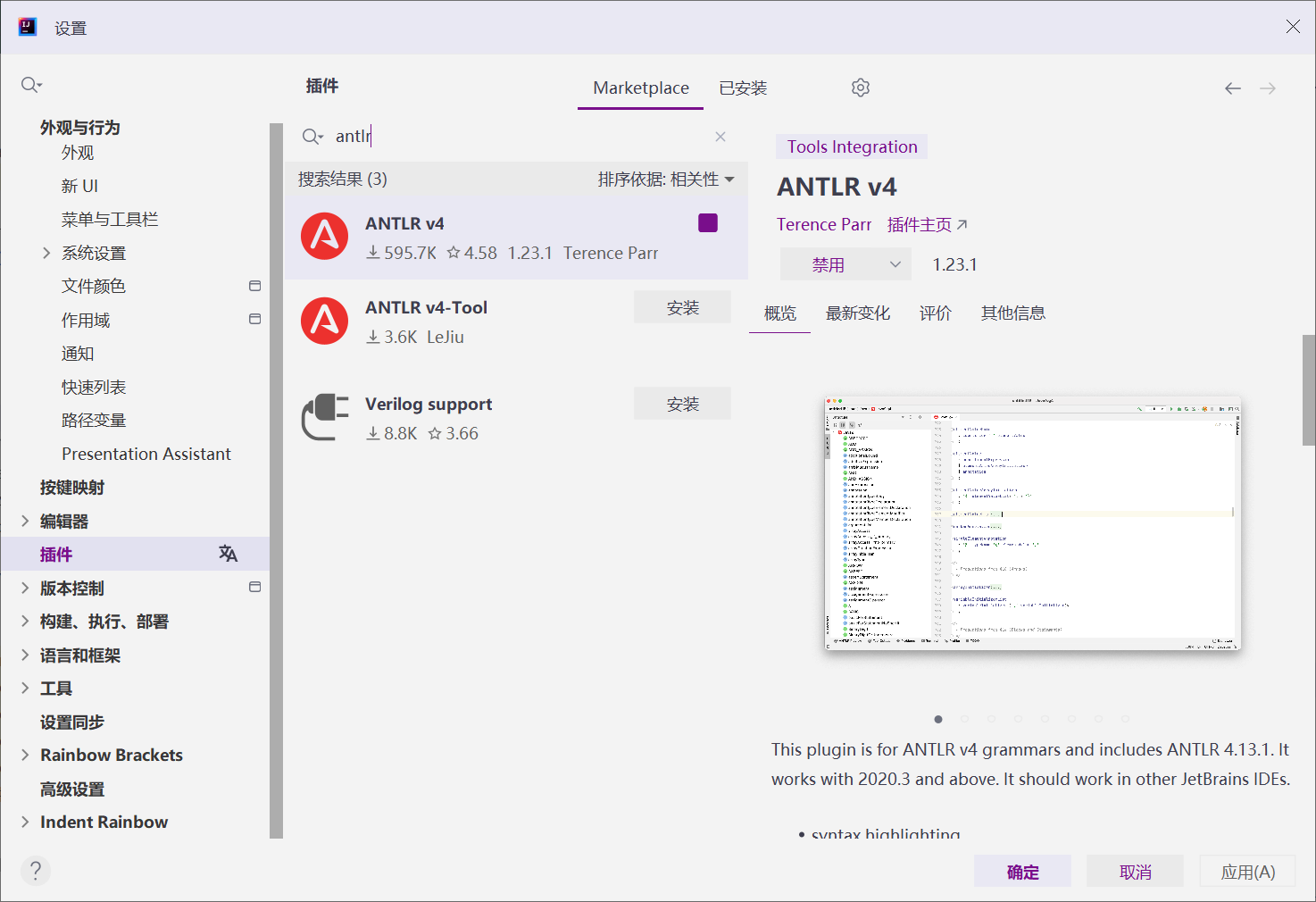Click the project-level icon beside 版本控制
Viewport: 1316px width, 902px height.
[x=255, y=587]
